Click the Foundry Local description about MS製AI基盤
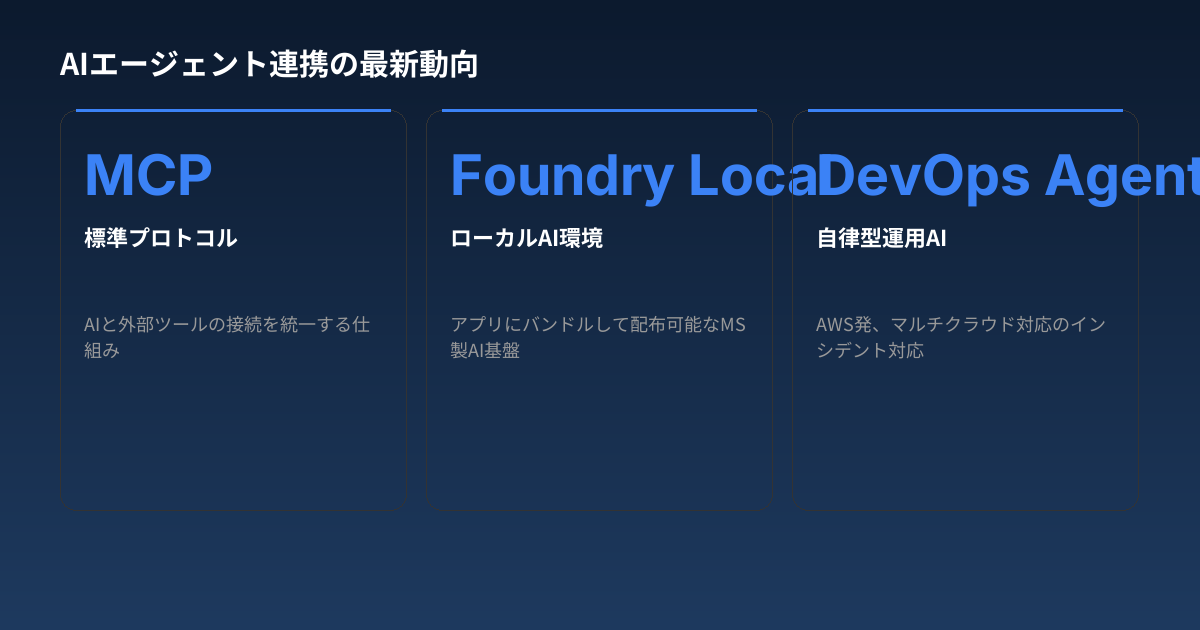The height and width of the screenshot is (630, 1200). (598, 337)
